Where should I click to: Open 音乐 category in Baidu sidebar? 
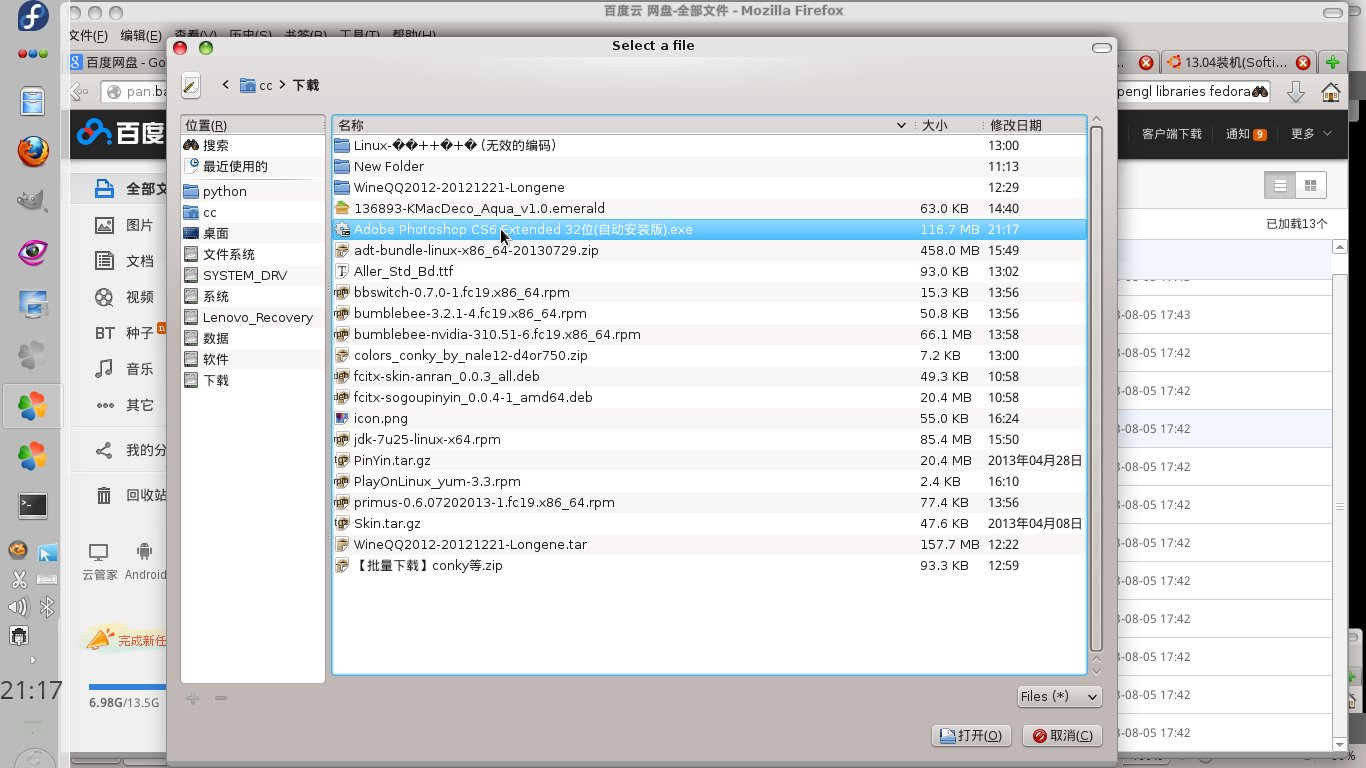coord(124,369)
